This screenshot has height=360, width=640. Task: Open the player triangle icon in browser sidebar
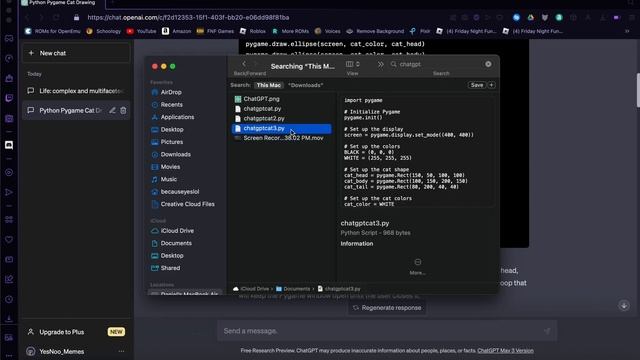click(x=9, y=192)
